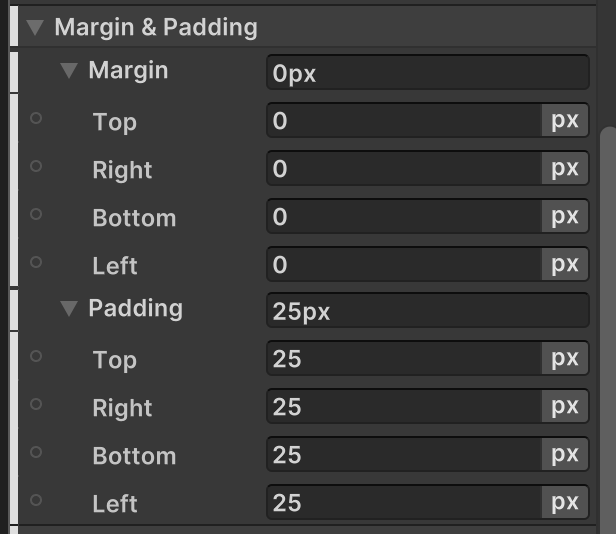Open the px unit dropdown for Margin Bottom
The width and height of the screenshot is (616, 534).
pos(565,217)
